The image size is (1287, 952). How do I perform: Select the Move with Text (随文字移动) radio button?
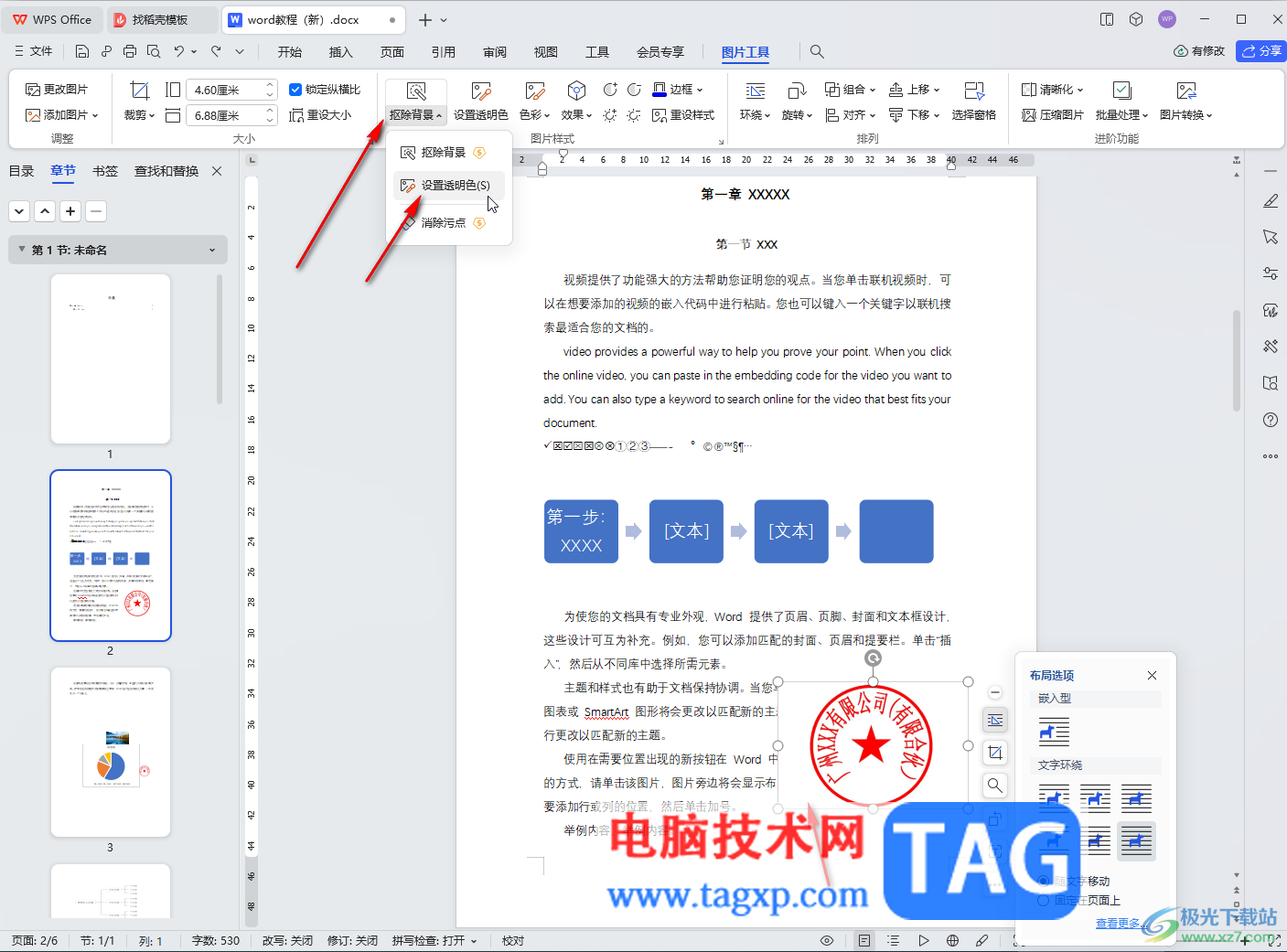point(1044,881)
